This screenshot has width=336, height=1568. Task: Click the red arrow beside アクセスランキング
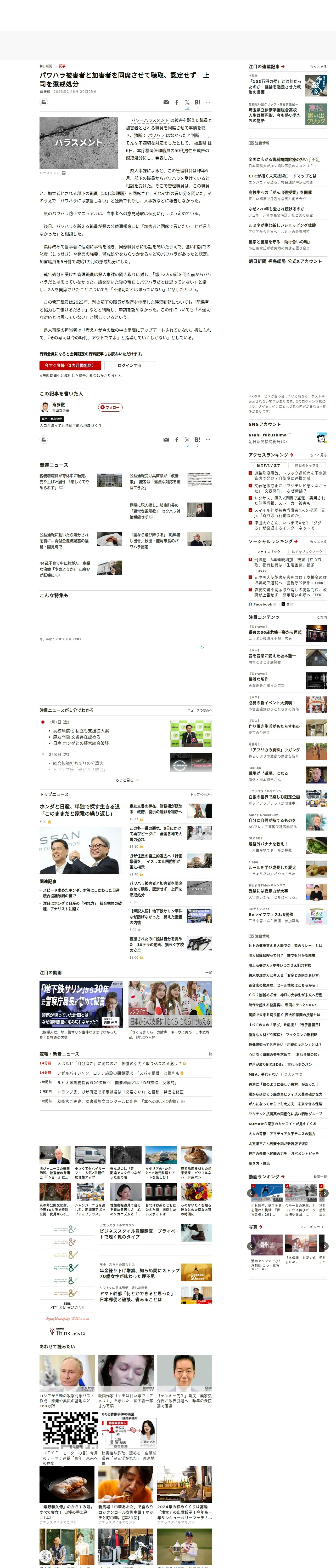(292, 455)
